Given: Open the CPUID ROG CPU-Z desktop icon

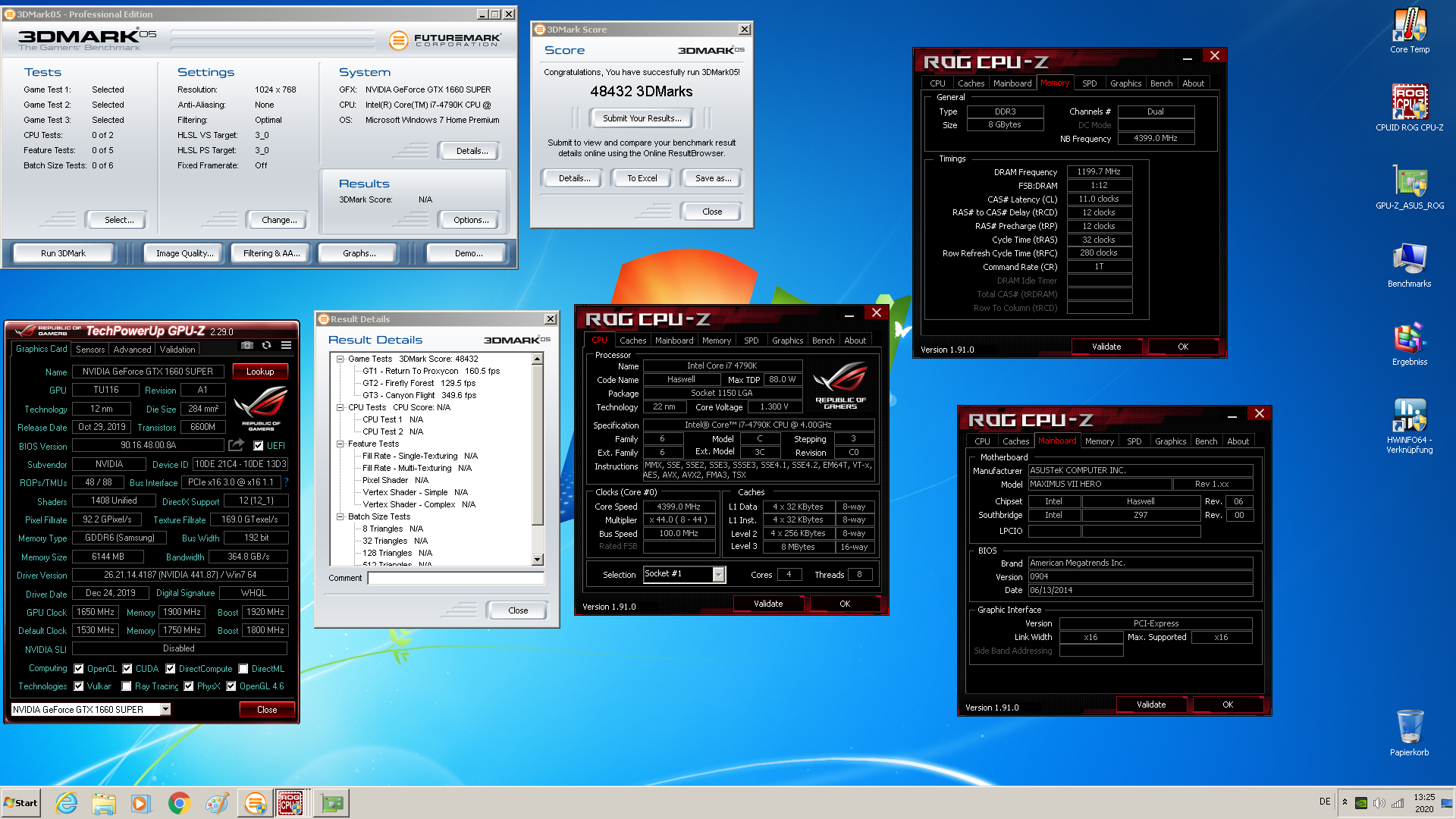Looking at the screenshot, I should [1409, 108].
